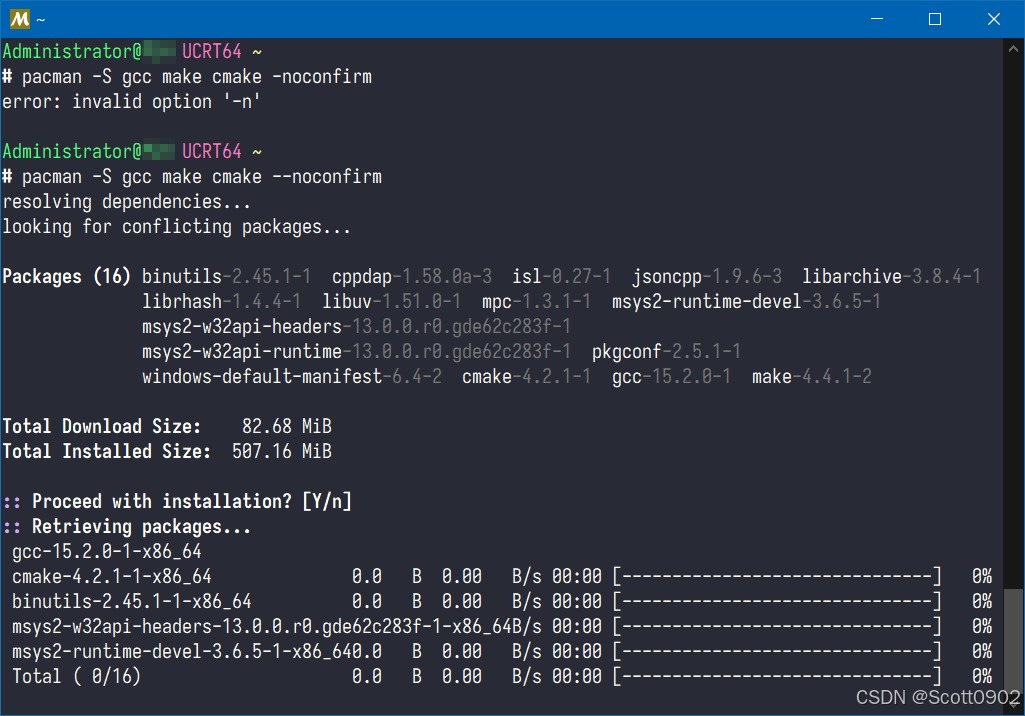Click 'looking for conflicting packages...' line

coord(176,227)
